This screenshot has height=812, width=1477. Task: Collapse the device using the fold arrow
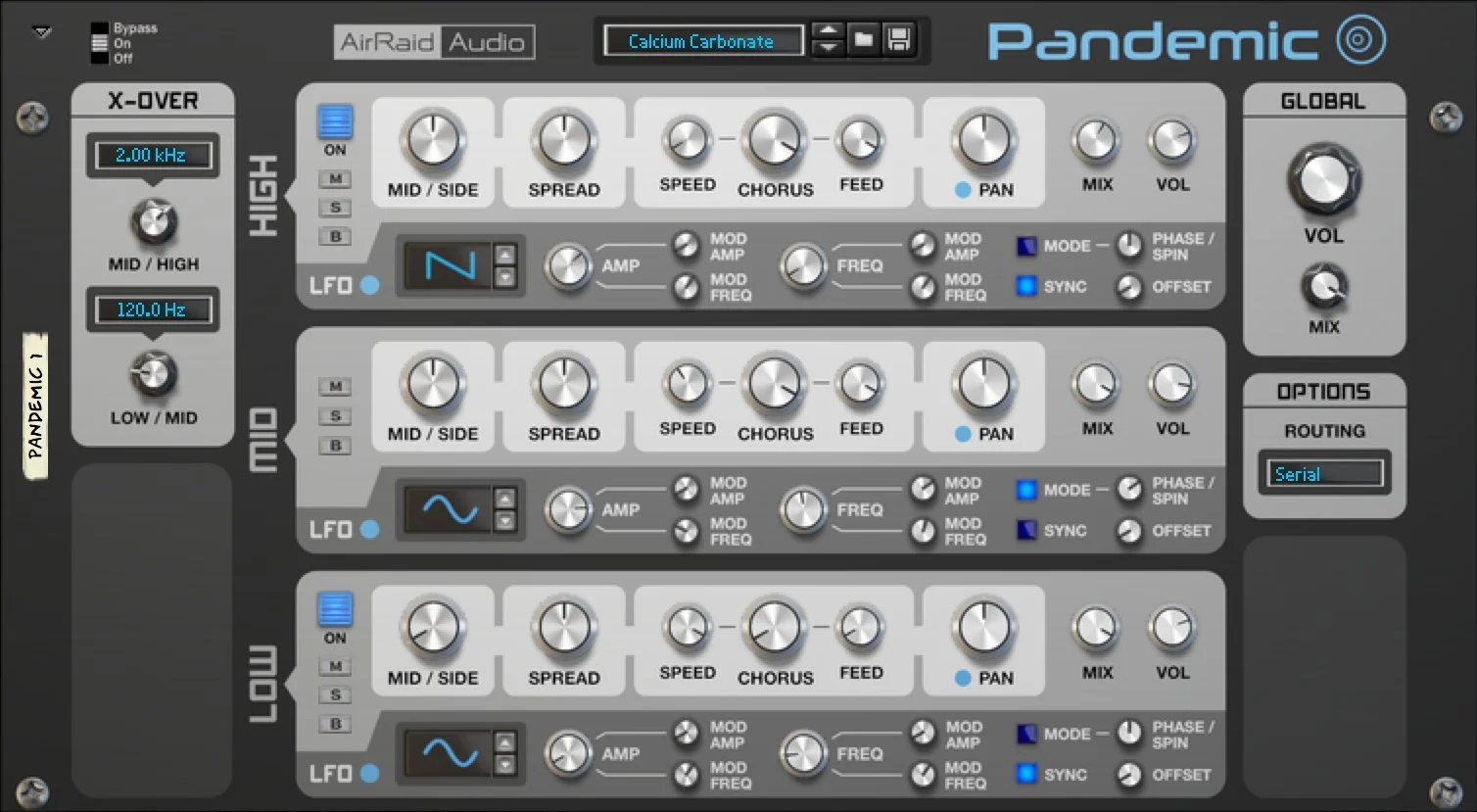(41, 32)
